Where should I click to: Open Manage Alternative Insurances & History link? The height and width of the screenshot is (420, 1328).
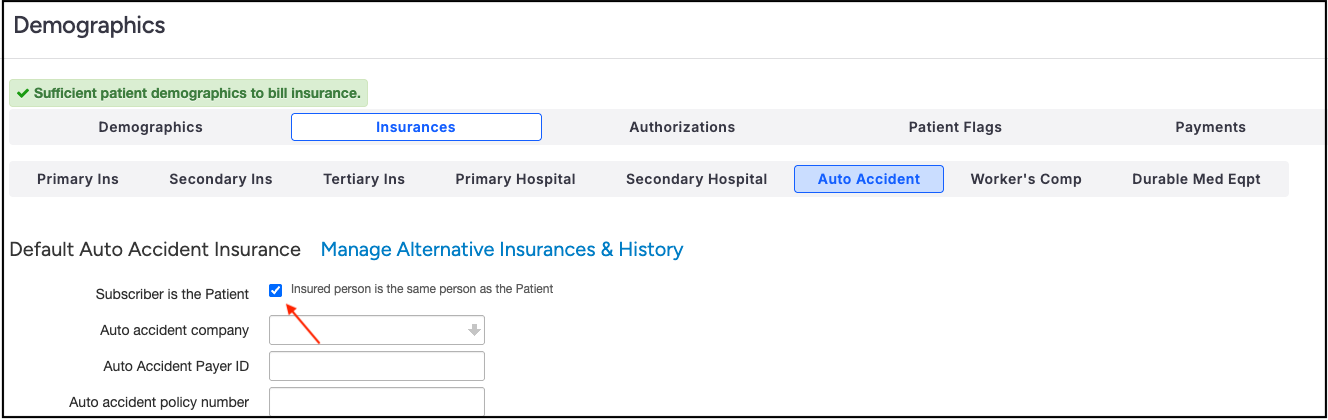click(x=502, y=249)
